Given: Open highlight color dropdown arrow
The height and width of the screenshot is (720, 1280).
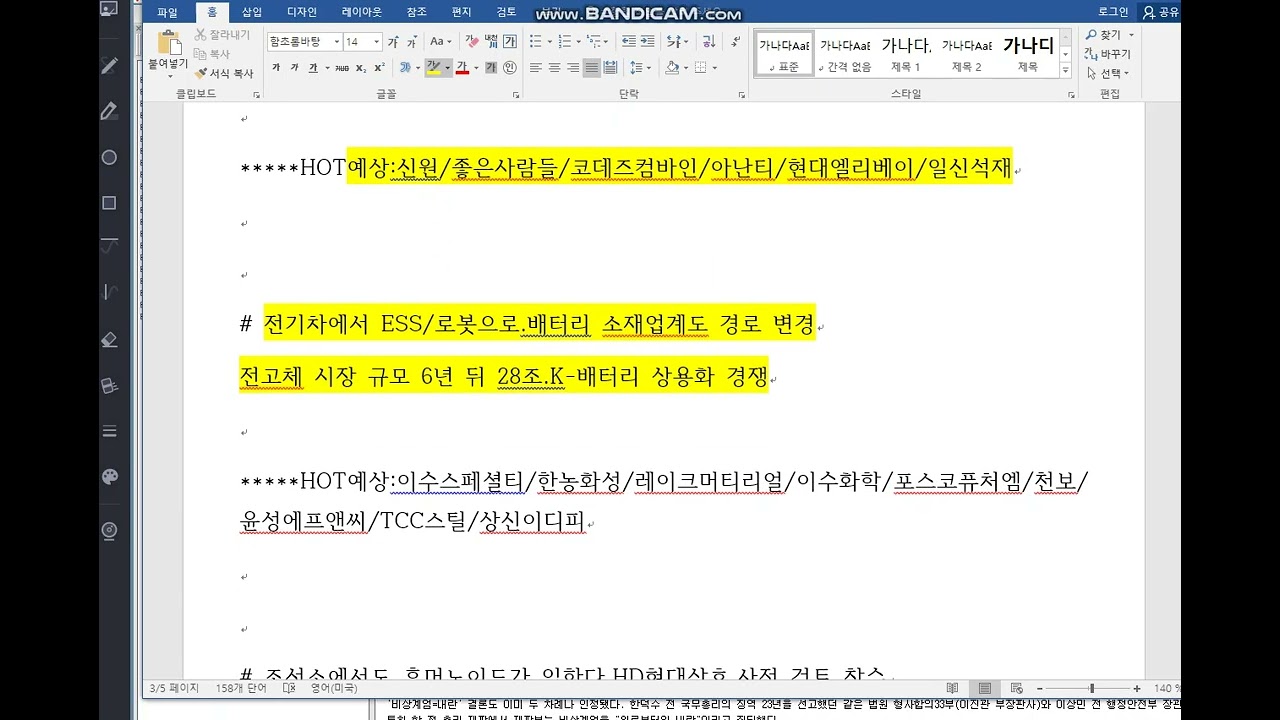Looking at the screenshot, I should 447,68.
